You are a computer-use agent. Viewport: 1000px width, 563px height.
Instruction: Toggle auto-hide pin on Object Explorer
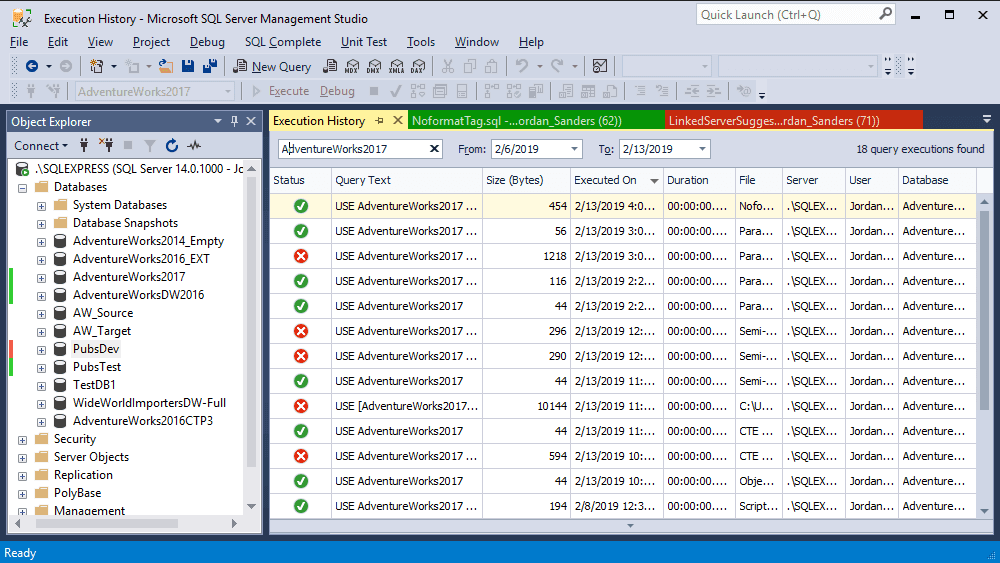coord(235,121)
